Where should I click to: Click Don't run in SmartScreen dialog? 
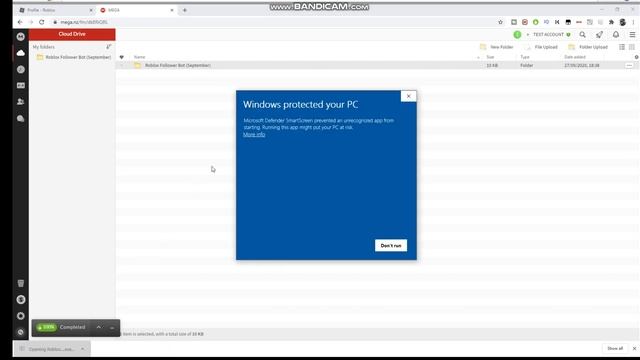tap(391, 245)
